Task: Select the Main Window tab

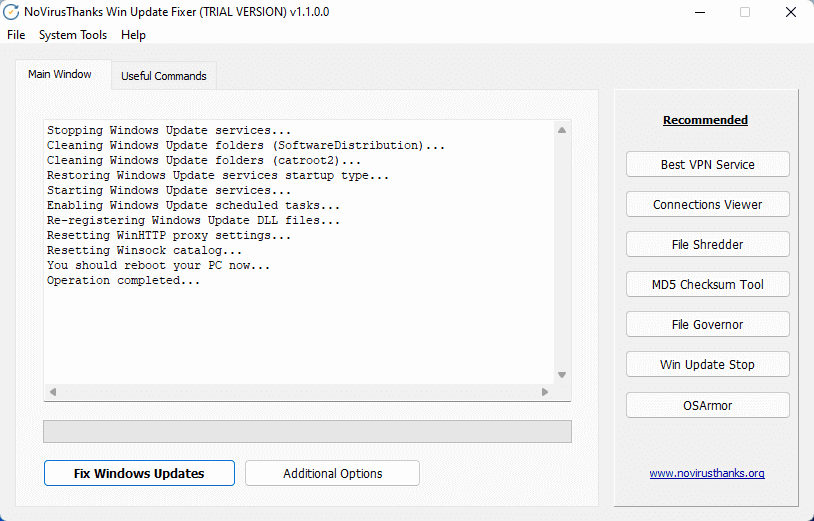Action: [60, 74]
